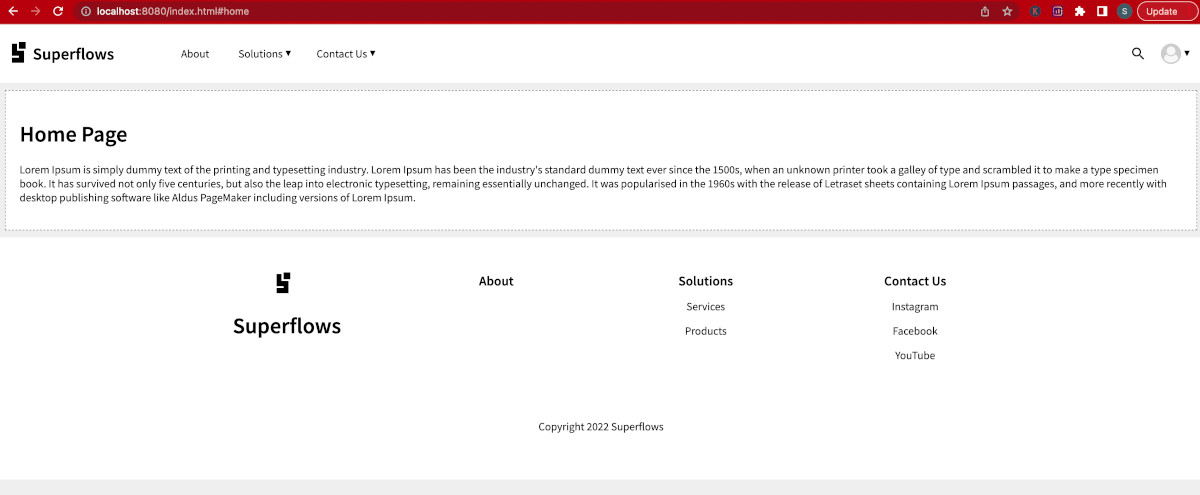Click the footer About heading
Screen dimensions: 1200x495
coord(496,281)
